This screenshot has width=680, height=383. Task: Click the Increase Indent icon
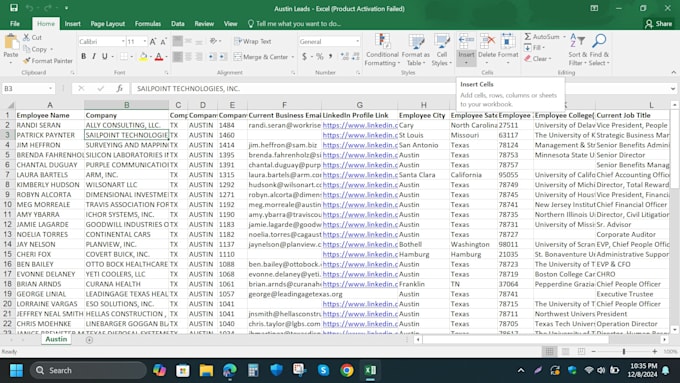[x=222, y=56]
